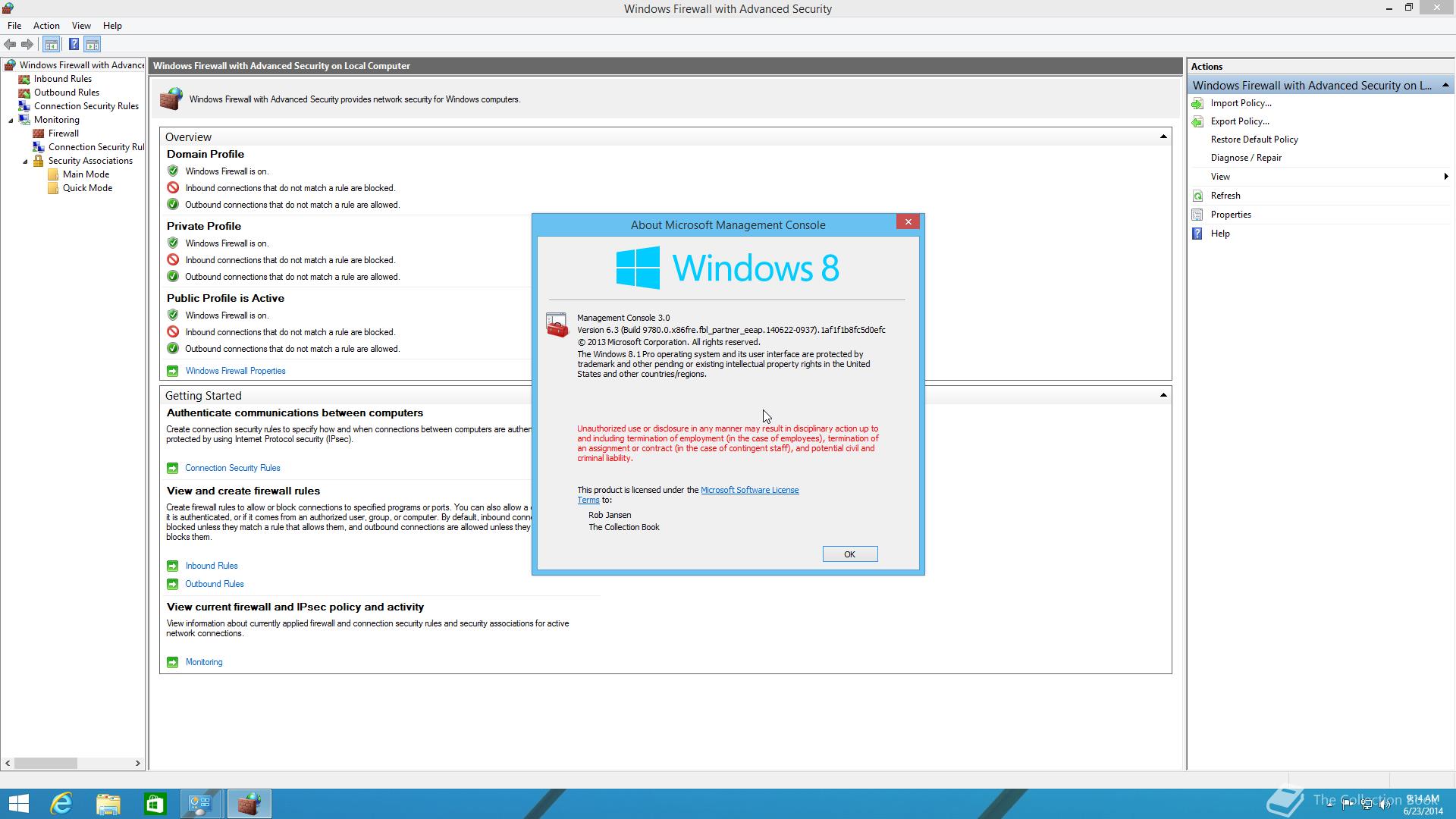Click the console tree horizontal scrollbar thumb
1456x819 pixels.
click(45, 763)
